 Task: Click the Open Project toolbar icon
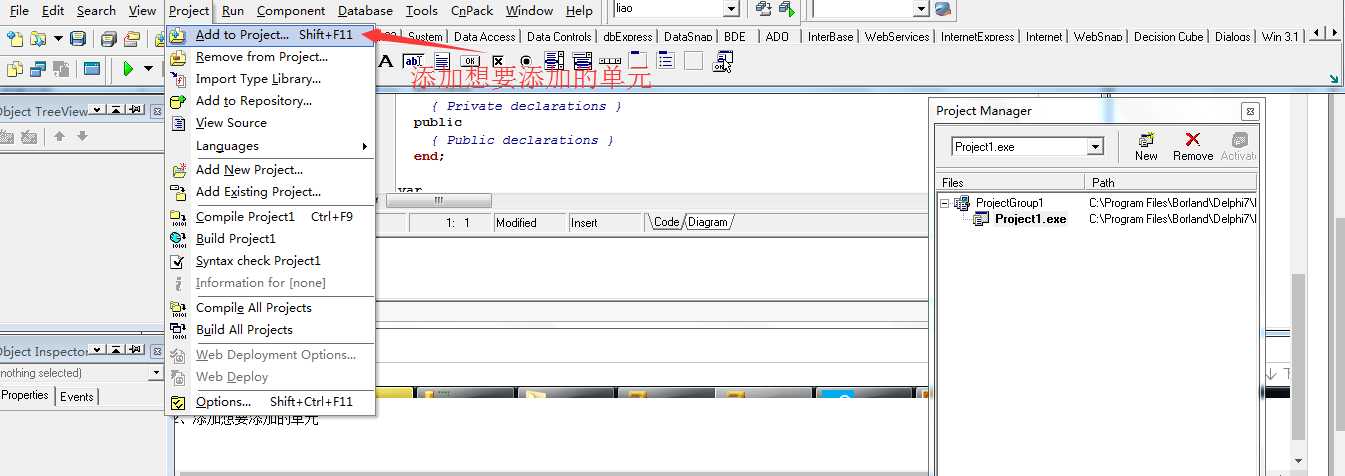coord(131,39)
